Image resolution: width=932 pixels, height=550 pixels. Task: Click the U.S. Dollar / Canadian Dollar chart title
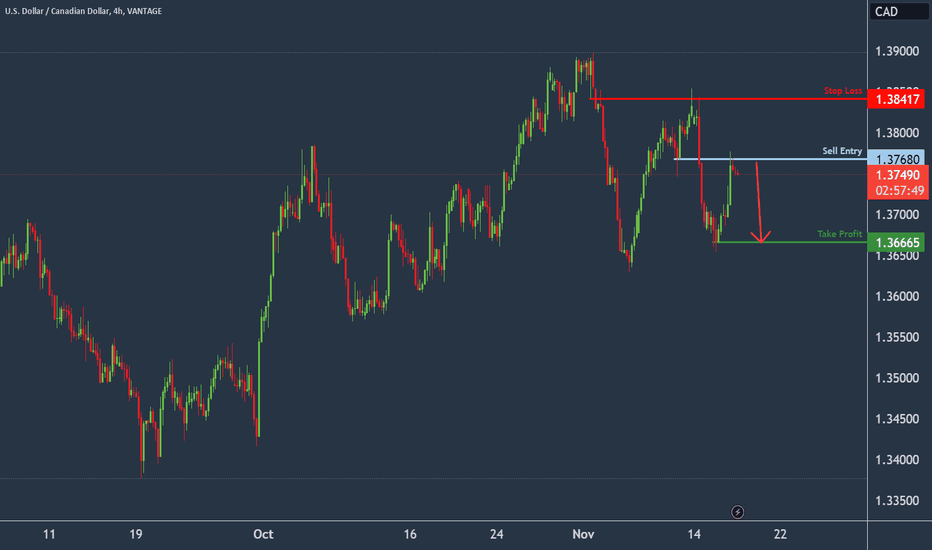83,11
